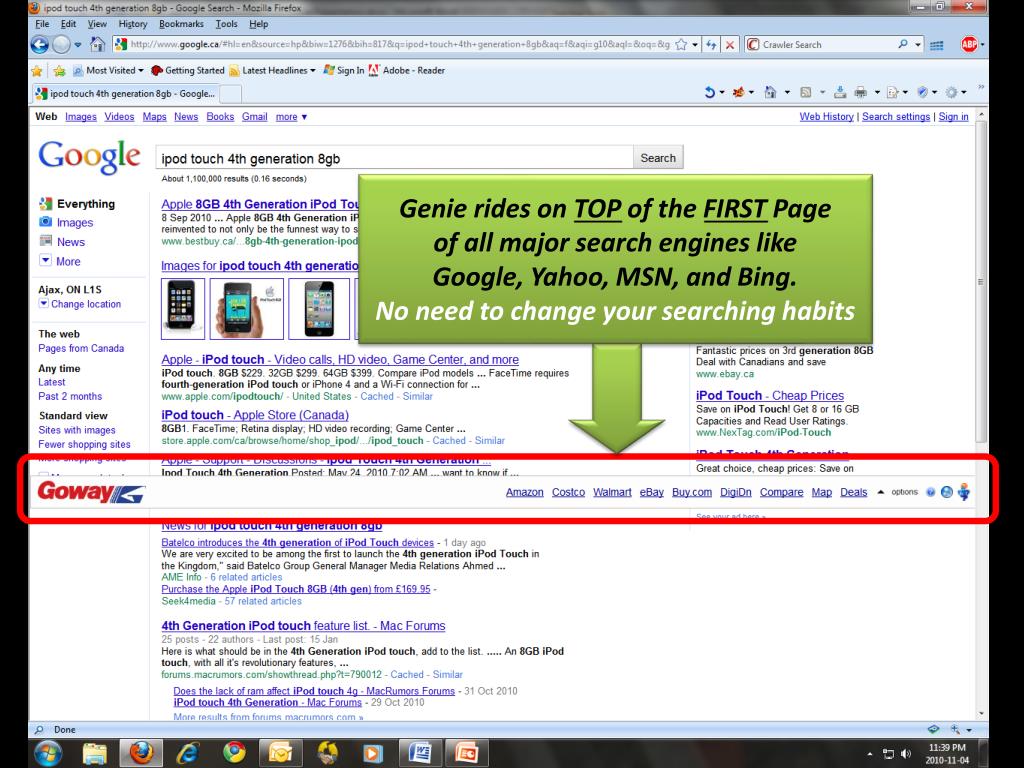Open the Windows Start orb
Screen dimensions: 1024x768
point(48,753)
